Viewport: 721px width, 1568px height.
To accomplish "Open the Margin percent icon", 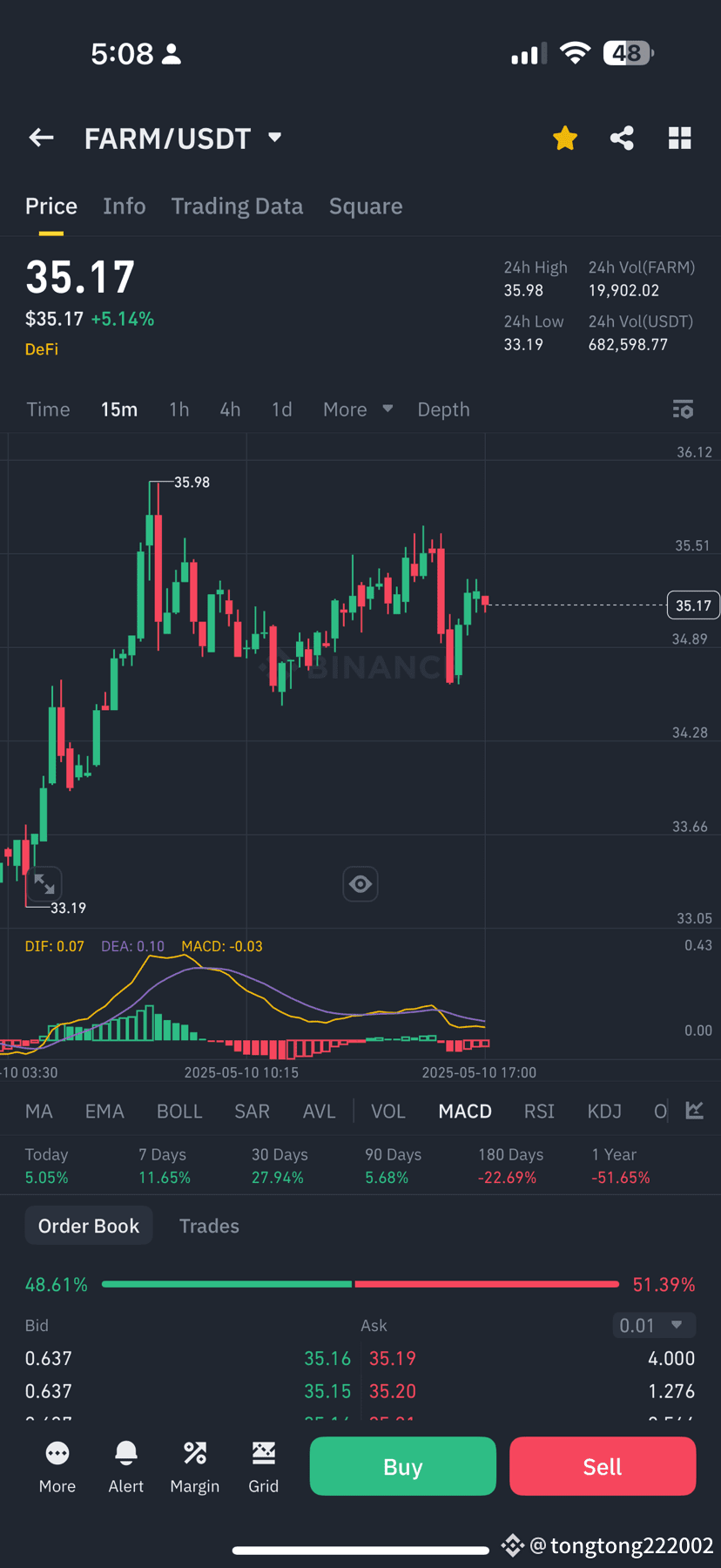I will [195, 1466].
